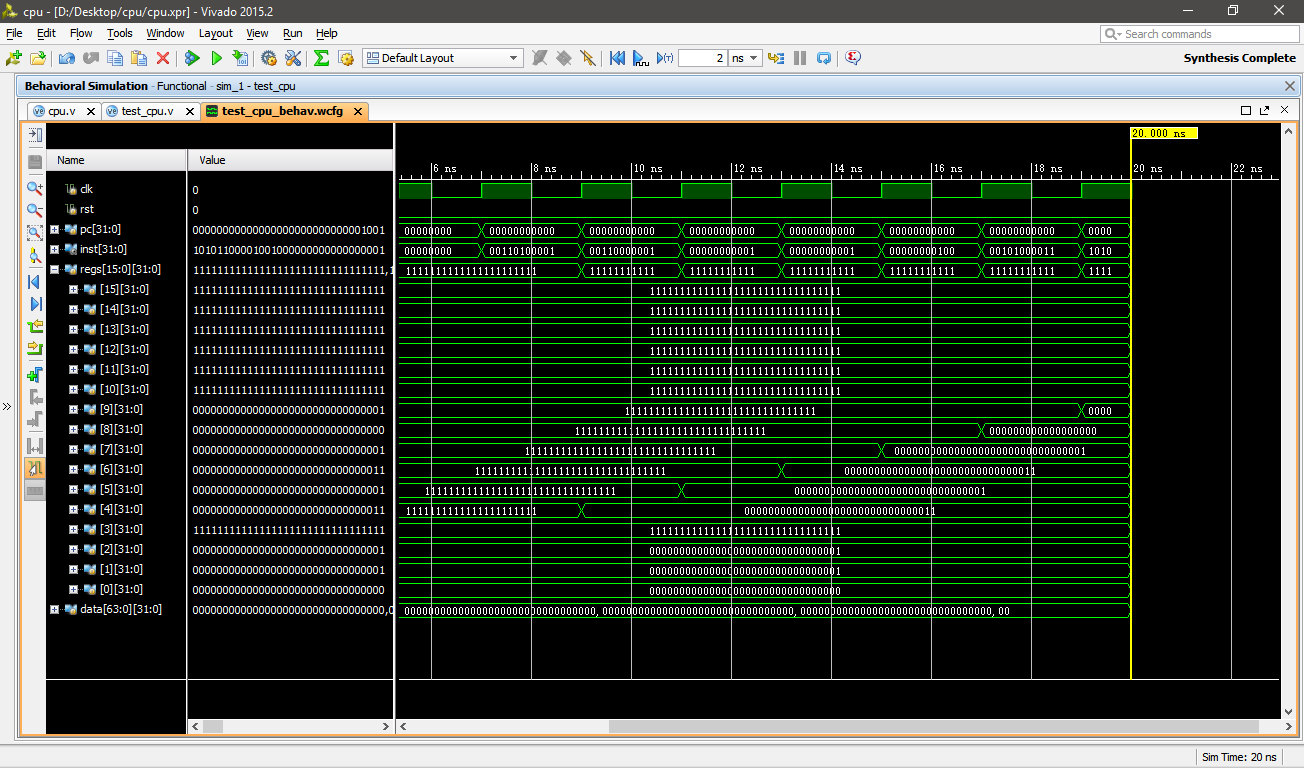Click the Copy toolbar icon
1304x768 pixels.
tap(115, 58)
